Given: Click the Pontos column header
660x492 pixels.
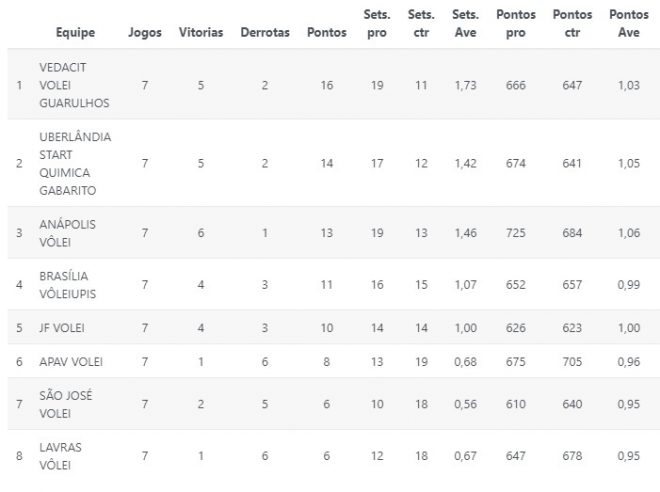Looking at the screenshot, I should tap(327, 32).
